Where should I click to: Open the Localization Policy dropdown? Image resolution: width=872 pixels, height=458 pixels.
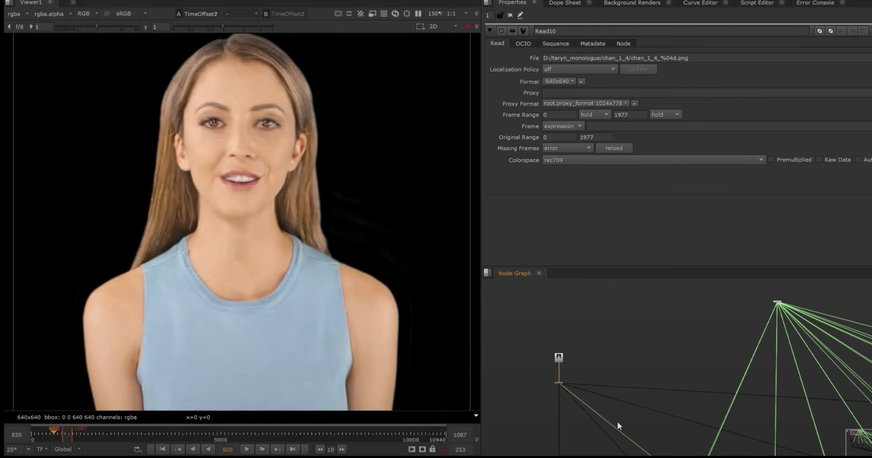(x=578, y=69)
